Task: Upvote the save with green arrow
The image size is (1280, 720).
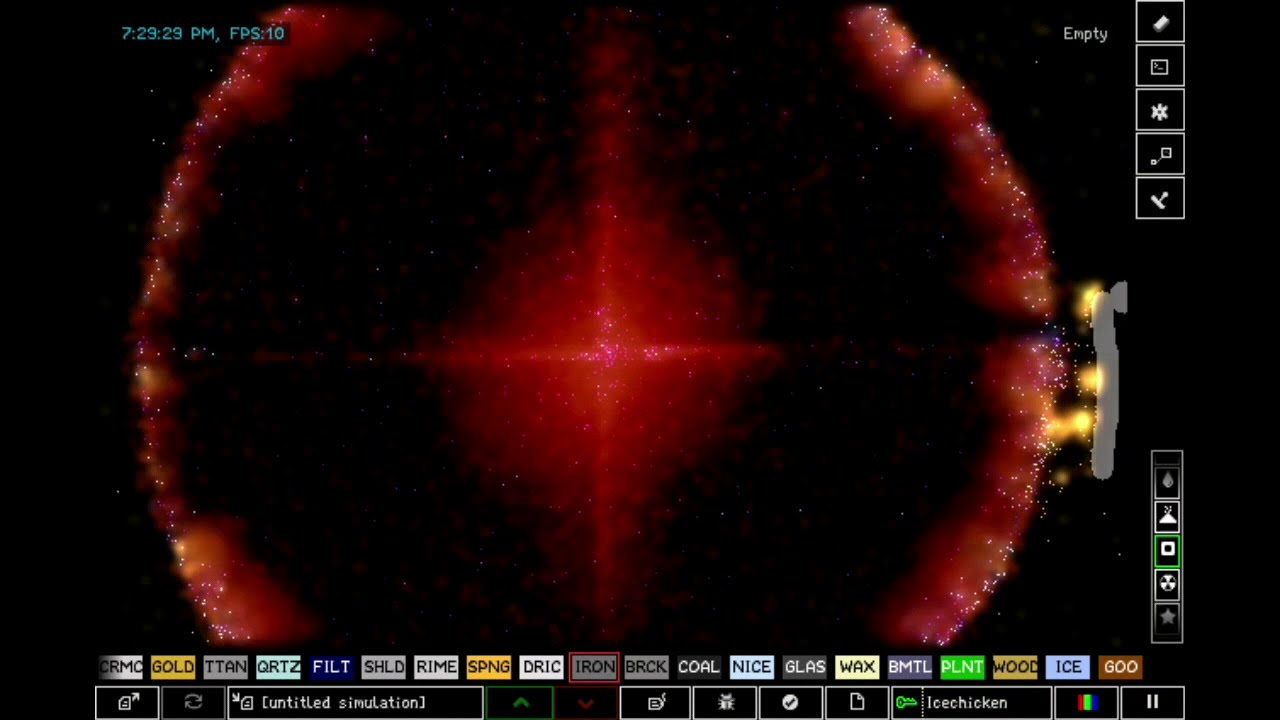Action: (520, 703)
